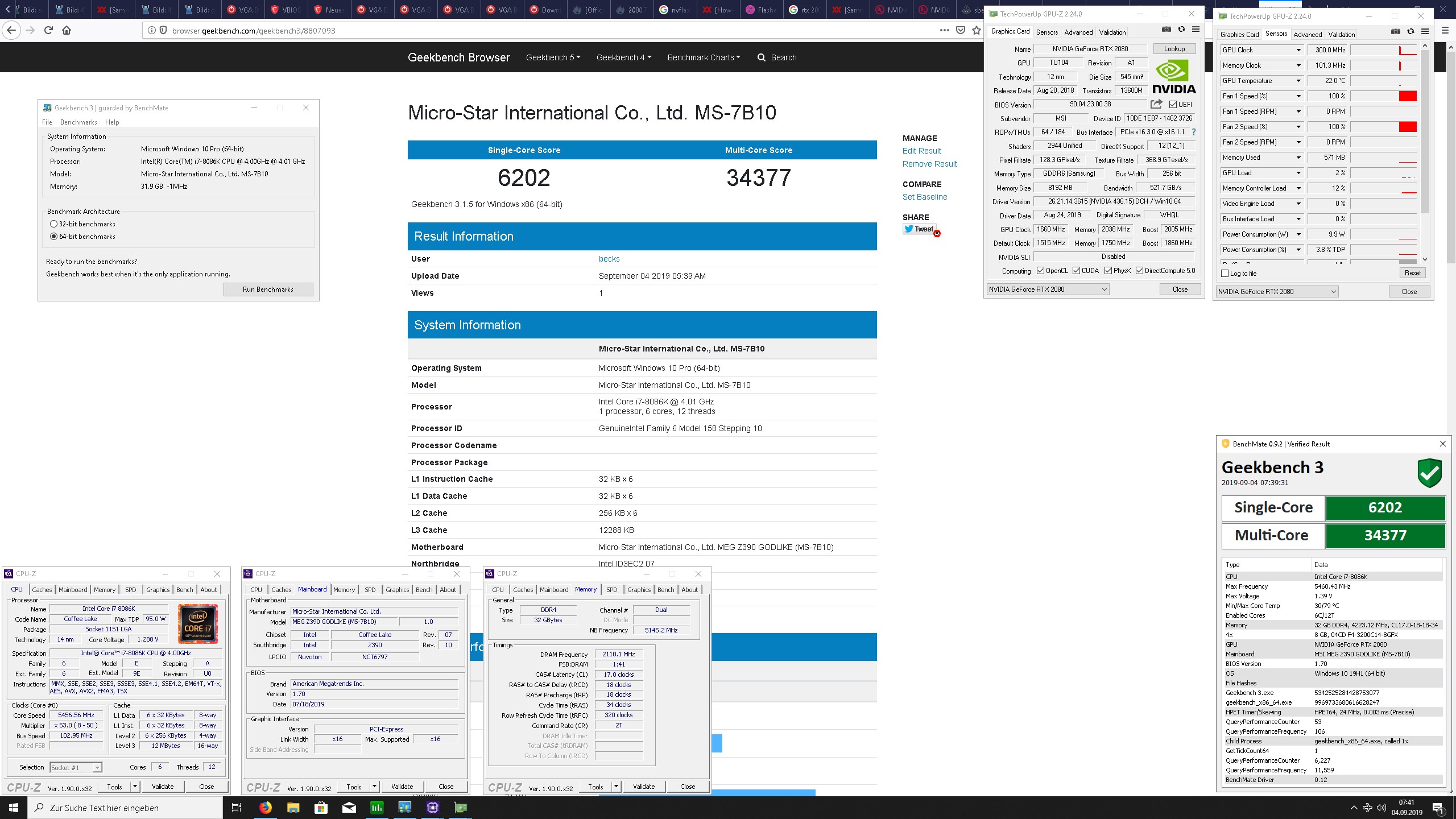Screen dimensions: 1456x819
Task: Open the notification center icon
Action: click(x=1438, y=808)
